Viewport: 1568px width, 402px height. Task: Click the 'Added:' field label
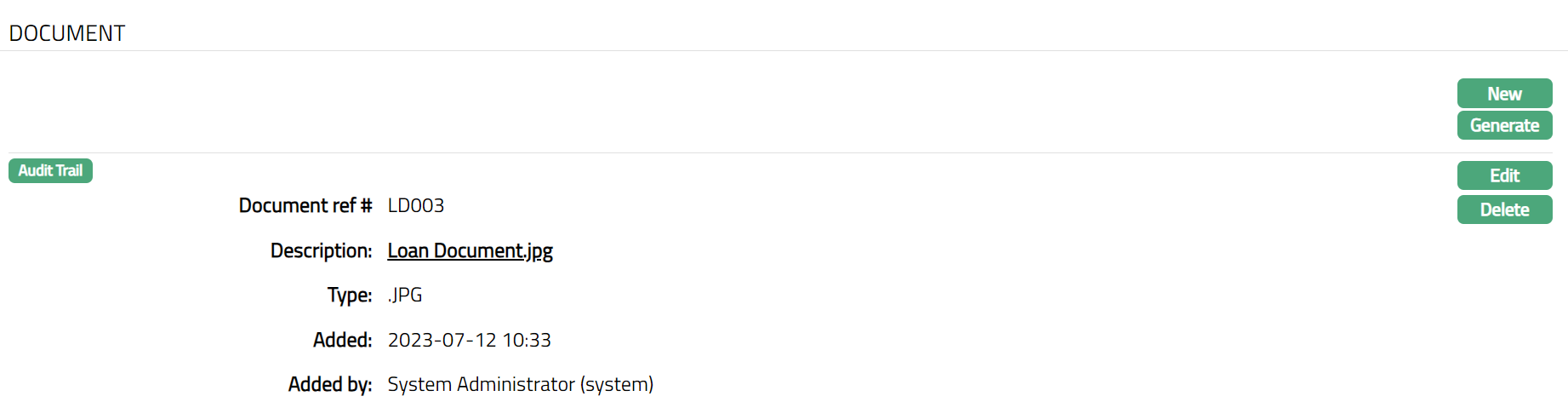(x=342, y=340)
